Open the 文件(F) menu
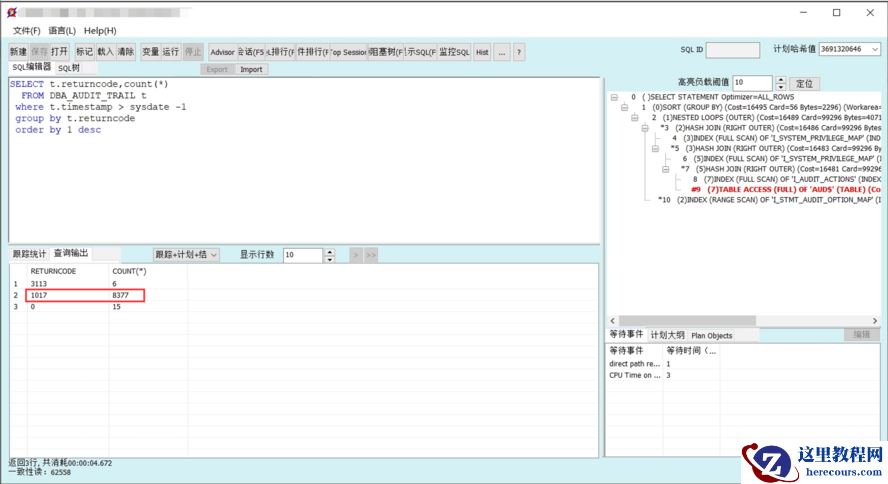 (x=27, y=31)
